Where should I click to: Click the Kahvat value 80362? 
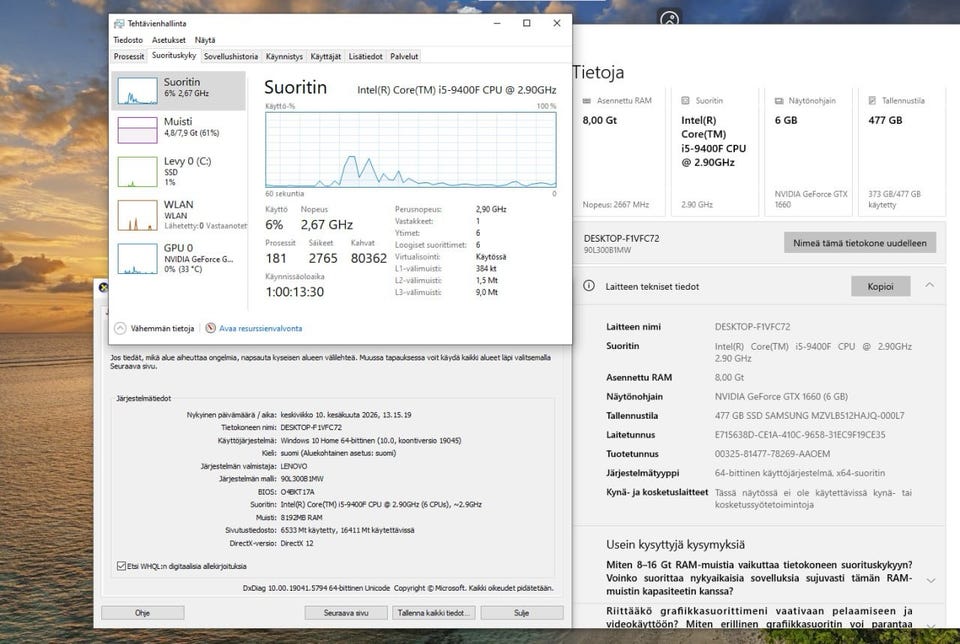tap(369, 258)
